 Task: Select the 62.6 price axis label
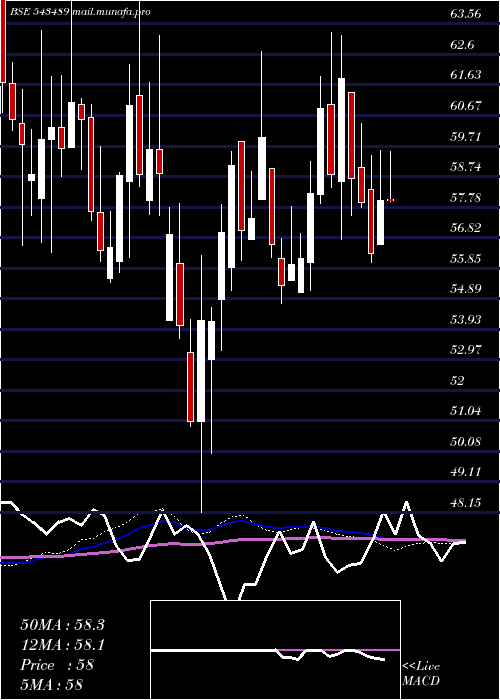pos(464,45)
